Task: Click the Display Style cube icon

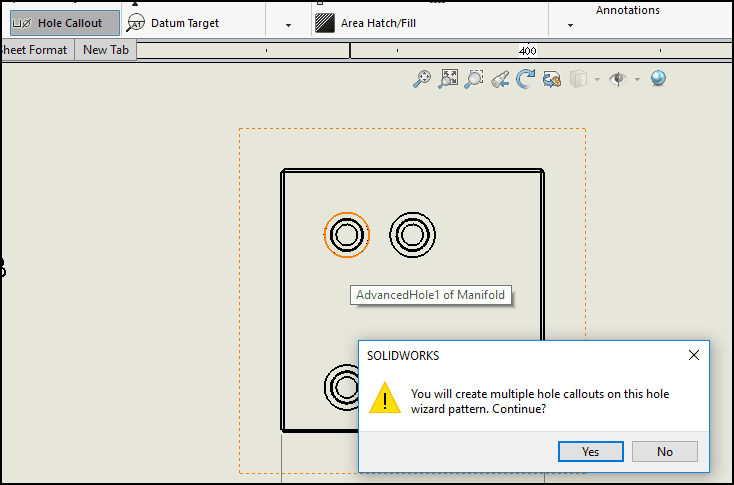Action: 579,79
